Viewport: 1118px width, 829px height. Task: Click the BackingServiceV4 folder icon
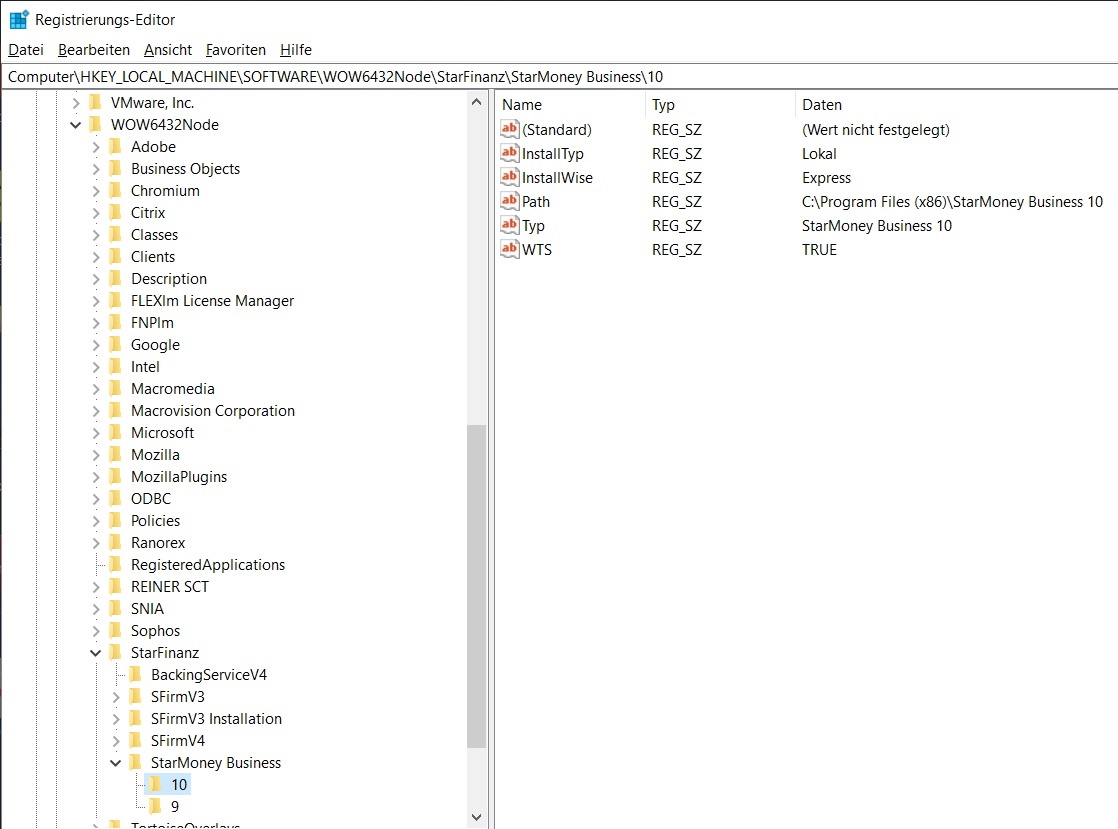pos(135,675)
